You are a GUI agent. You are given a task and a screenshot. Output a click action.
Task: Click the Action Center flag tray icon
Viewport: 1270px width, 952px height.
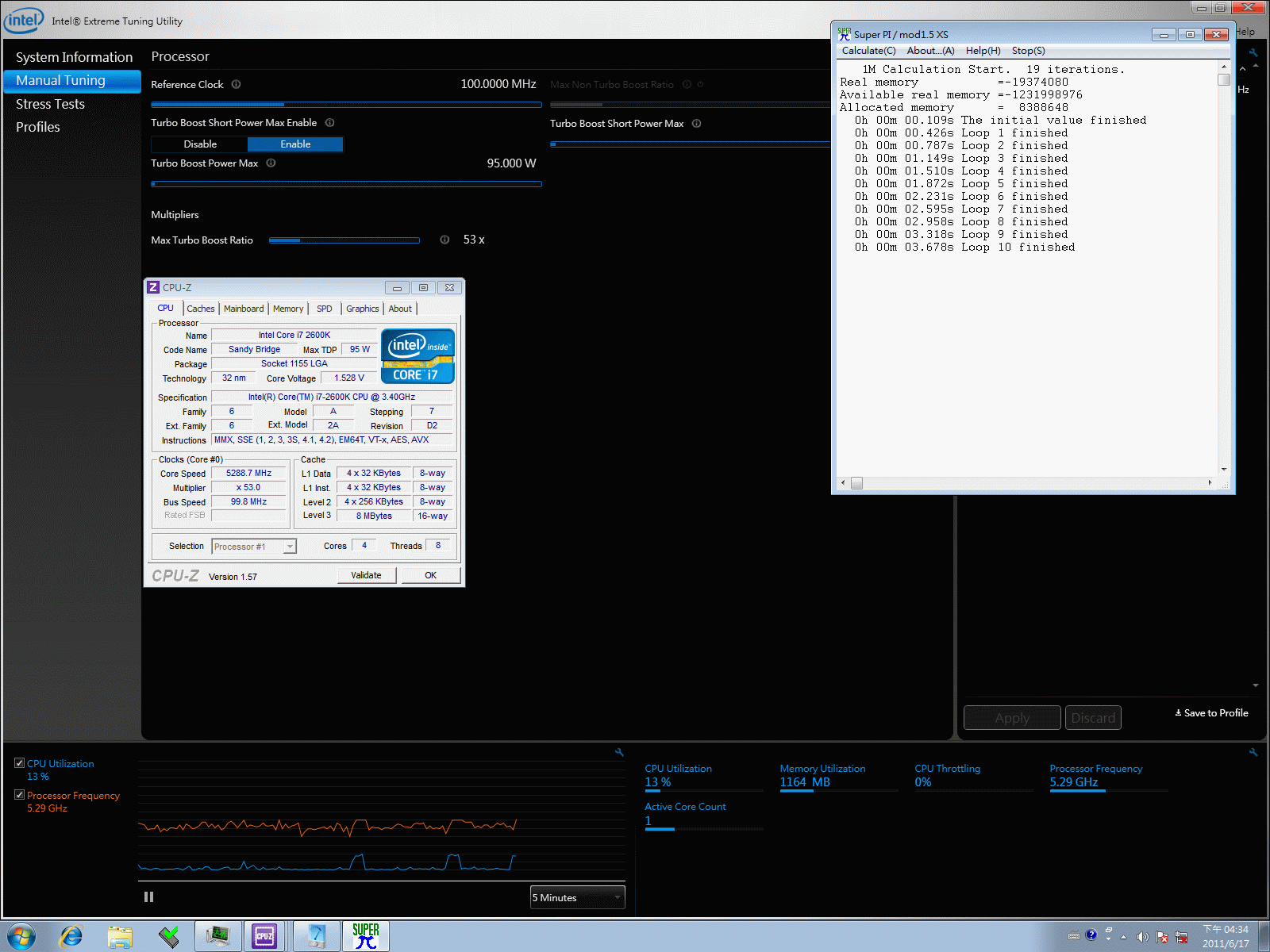pos(1162,937)
